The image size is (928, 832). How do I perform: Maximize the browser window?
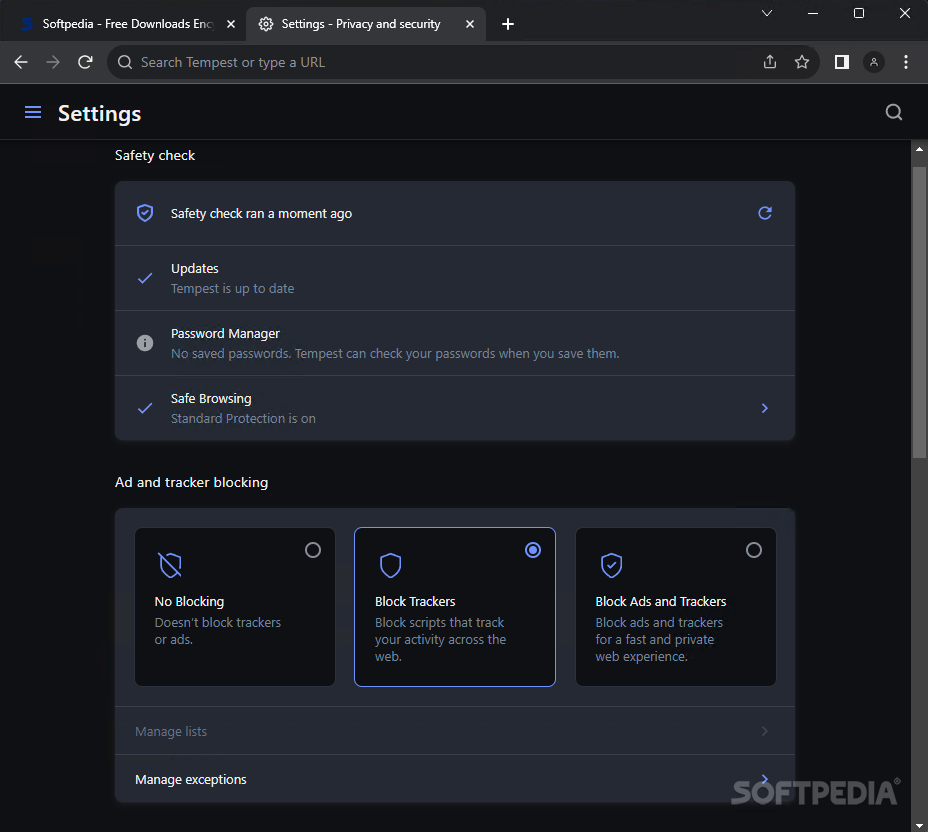pyautogui.click(x=859, y=13)
